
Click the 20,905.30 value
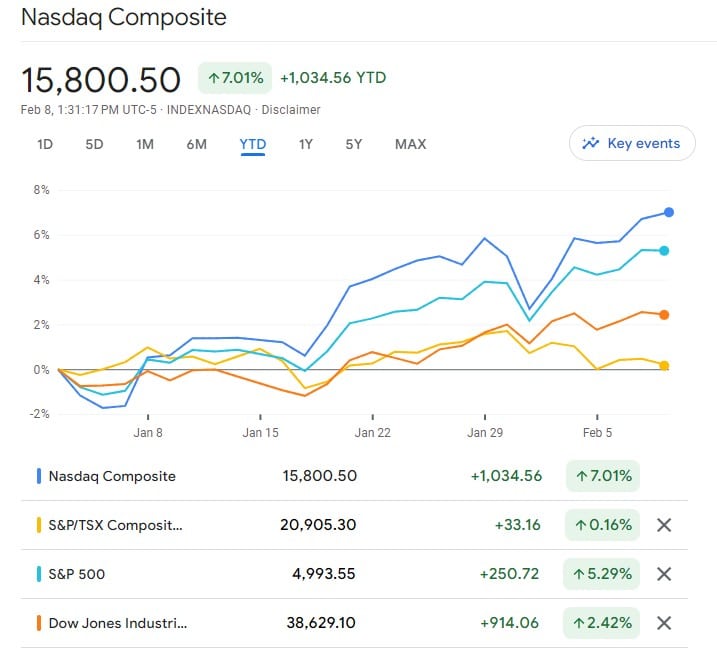tap(318, 525)
